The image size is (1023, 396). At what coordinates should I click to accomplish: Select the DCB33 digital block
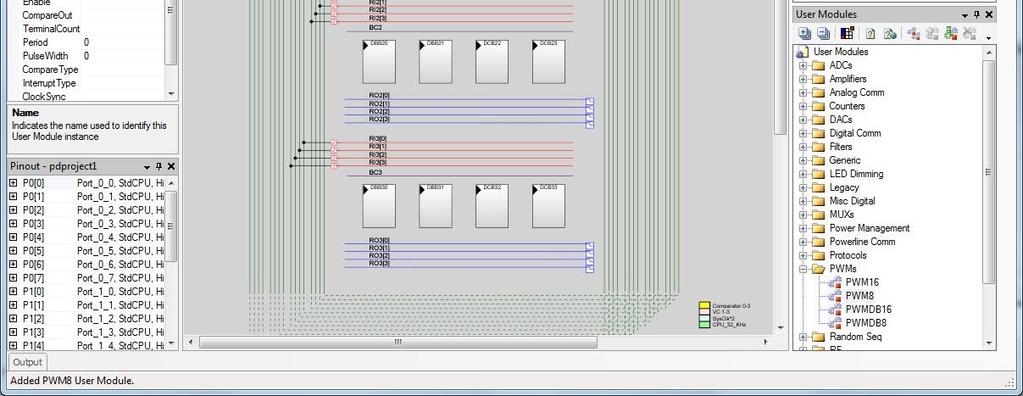point(549,206)
